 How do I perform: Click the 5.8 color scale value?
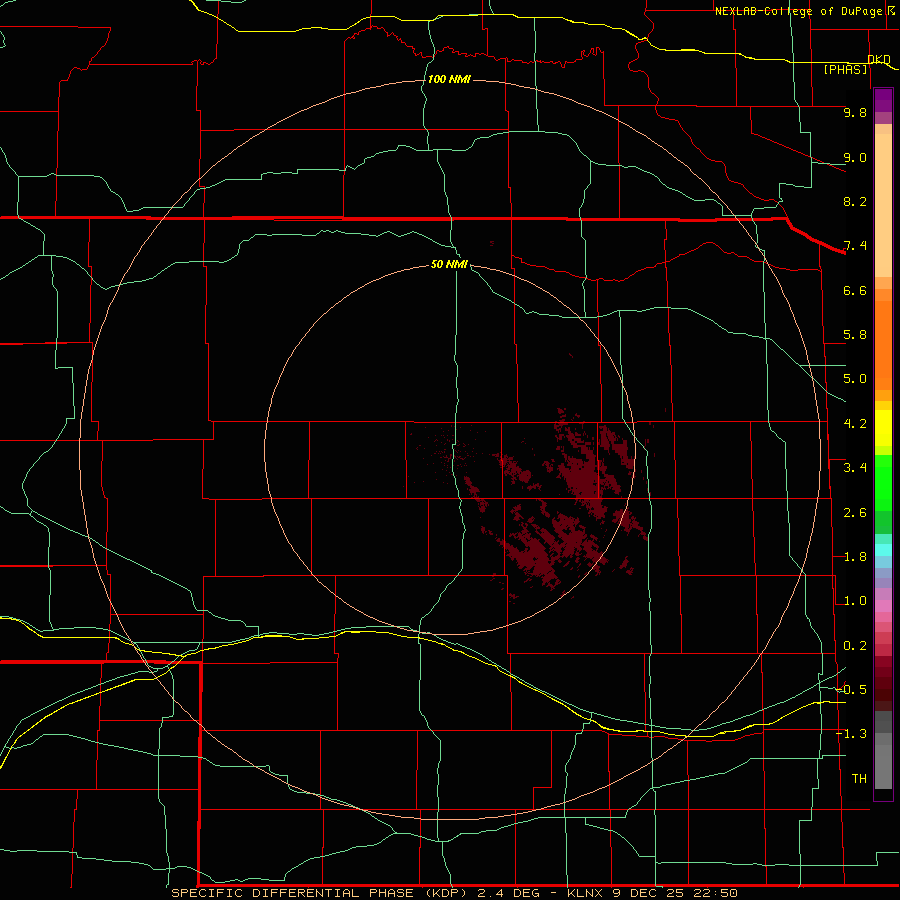click(855, 335)
